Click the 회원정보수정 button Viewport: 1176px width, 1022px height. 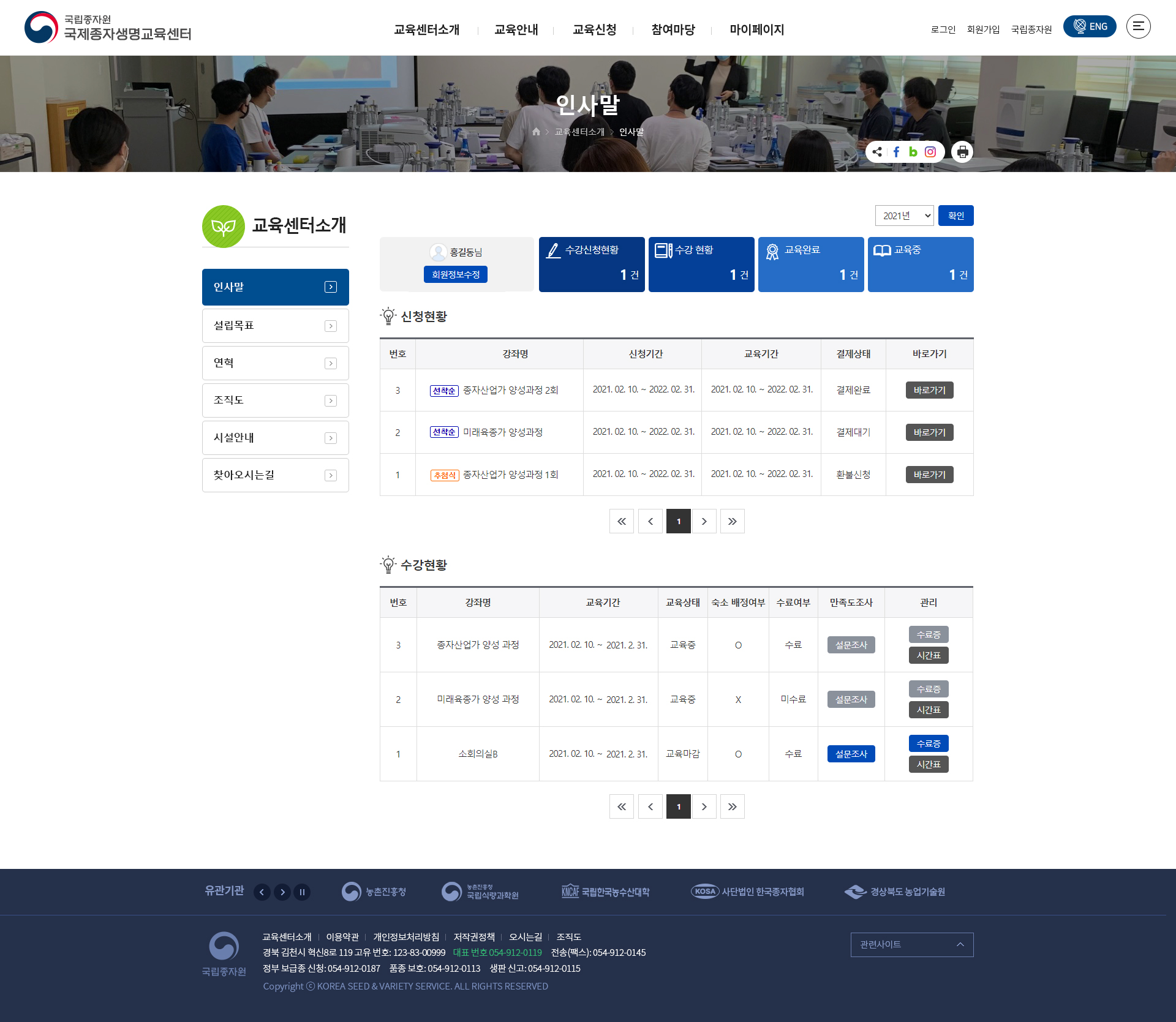(455, 274)
